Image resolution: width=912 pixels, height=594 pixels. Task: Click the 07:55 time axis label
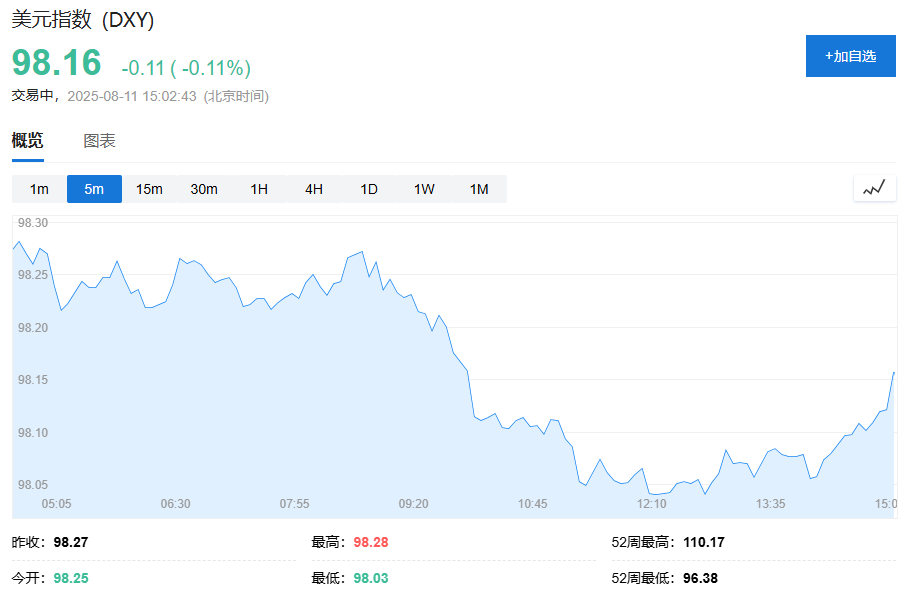click(294, 504)
